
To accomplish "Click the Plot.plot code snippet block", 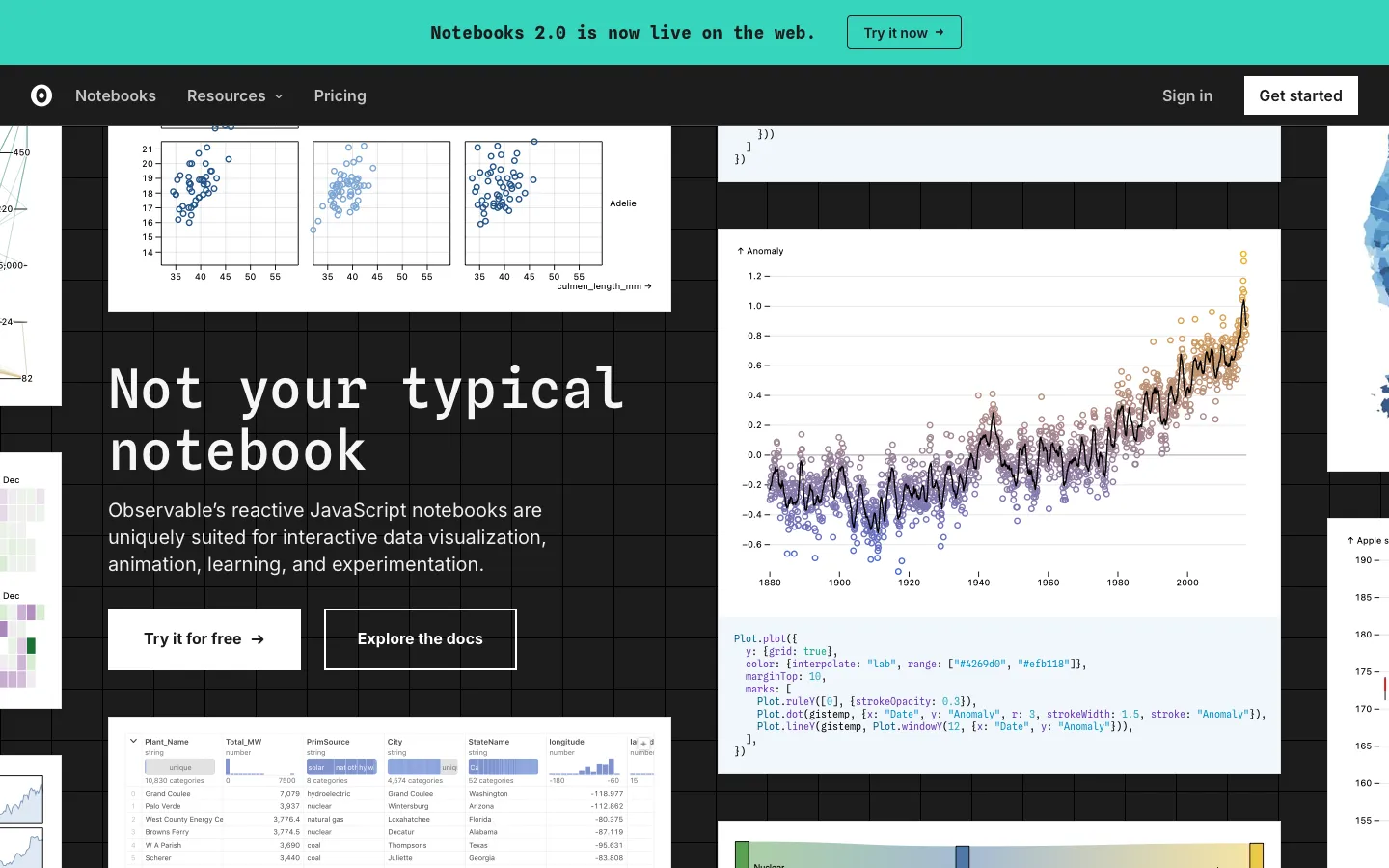I will tap(999, 695).
